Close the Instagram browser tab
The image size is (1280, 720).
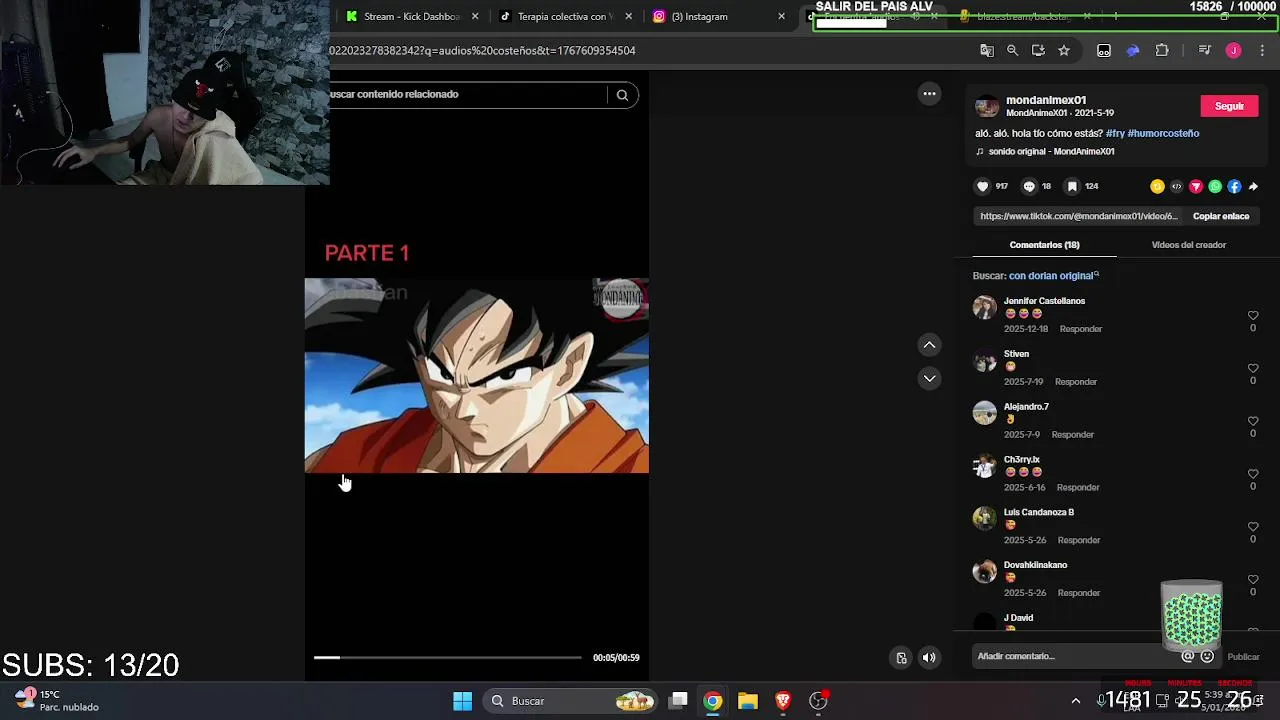pos(781,16)
